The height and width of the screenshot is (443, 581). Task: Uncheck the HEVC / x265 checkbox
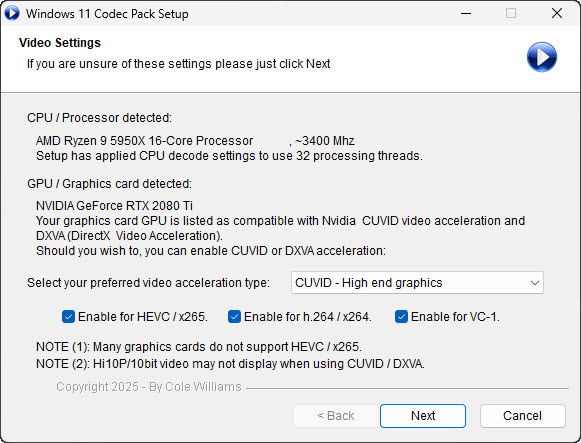pos(68,317)
